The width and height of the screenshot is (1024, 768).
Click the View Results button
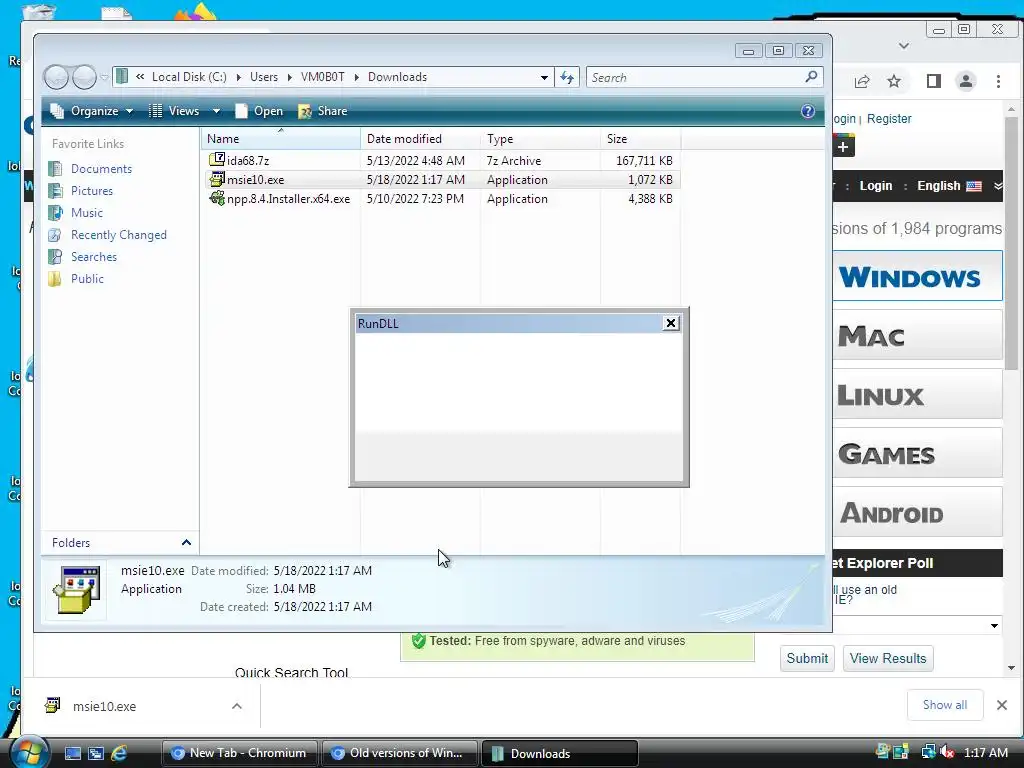coord(888,658)
